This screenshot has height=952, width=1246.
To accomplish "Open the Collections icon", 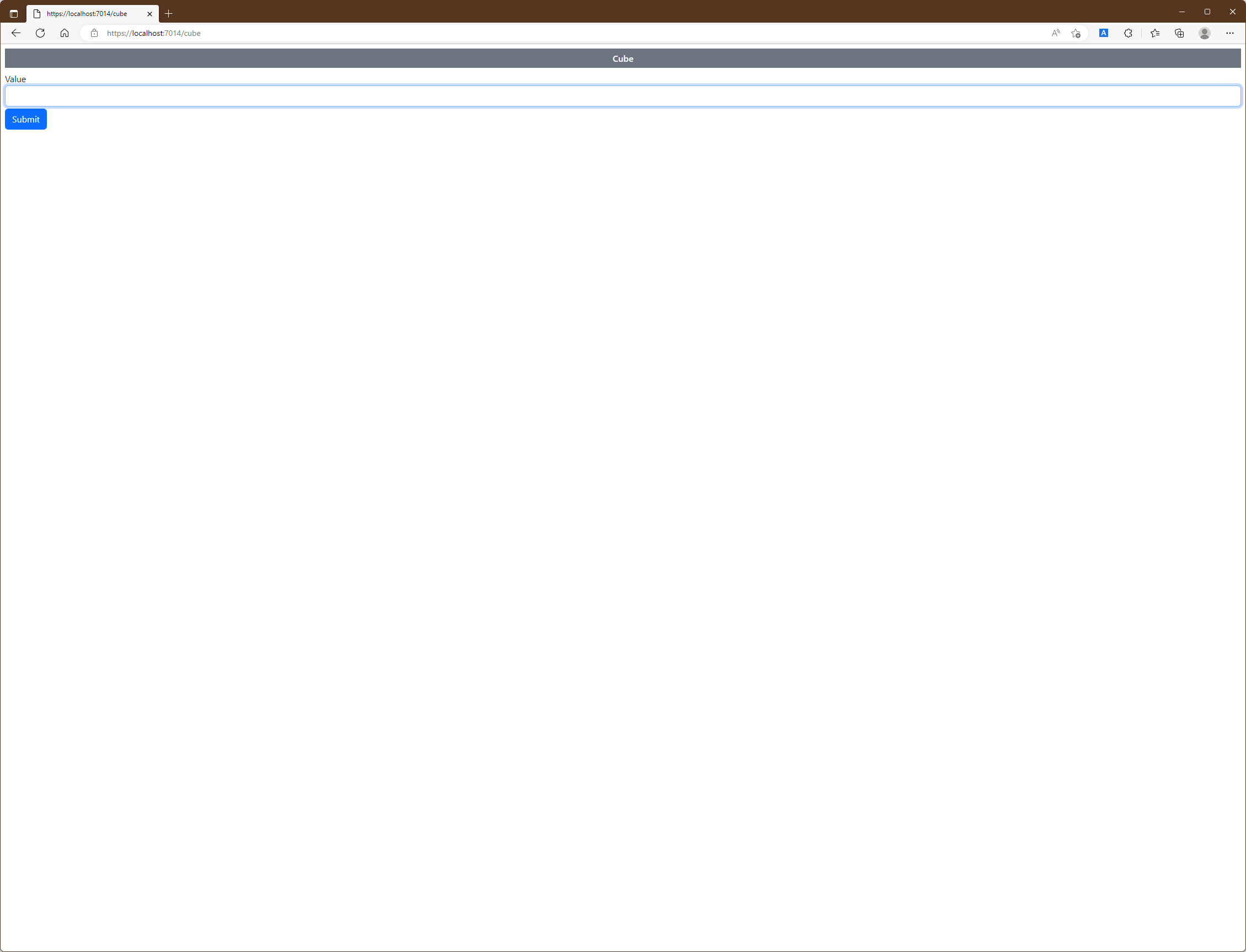I will pyautogui.click(x=1179, y=33).
